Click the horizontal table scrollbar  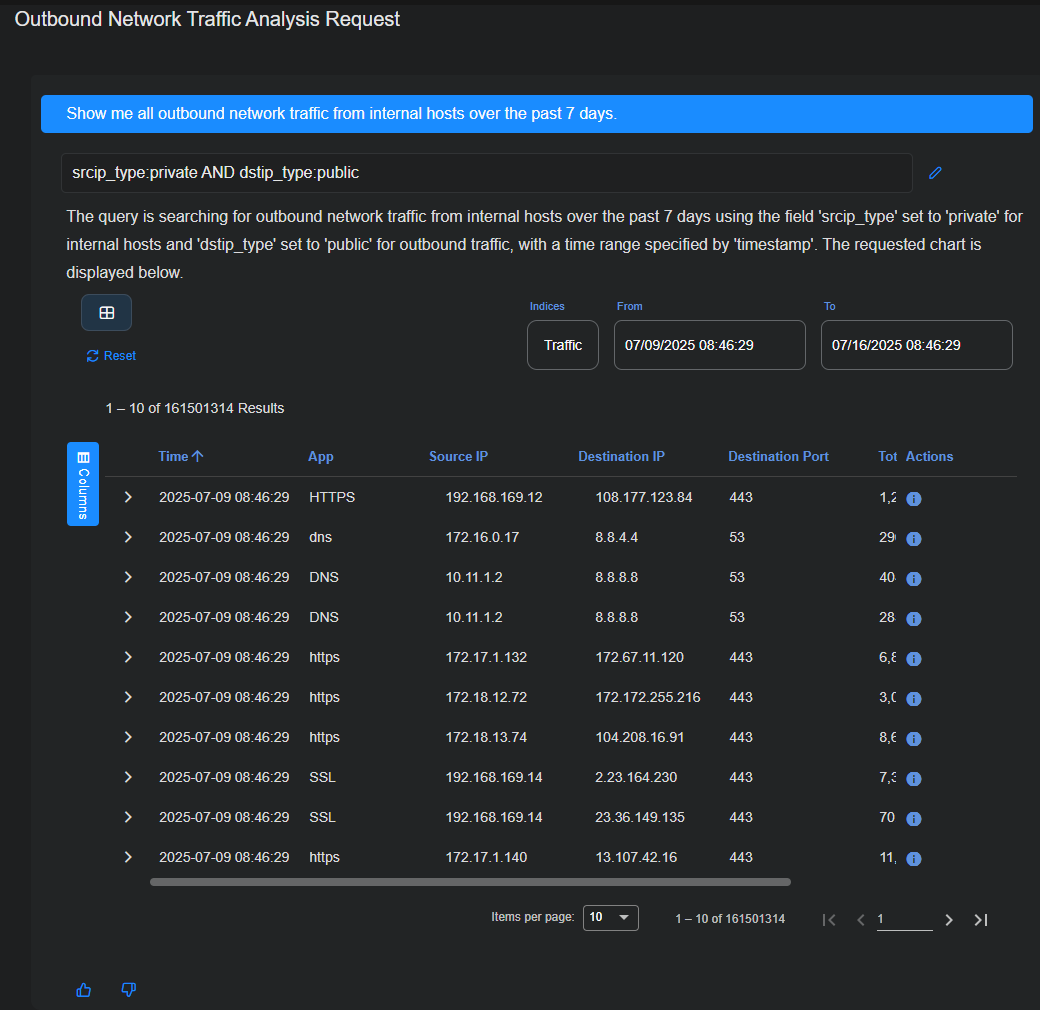(470, 882)
